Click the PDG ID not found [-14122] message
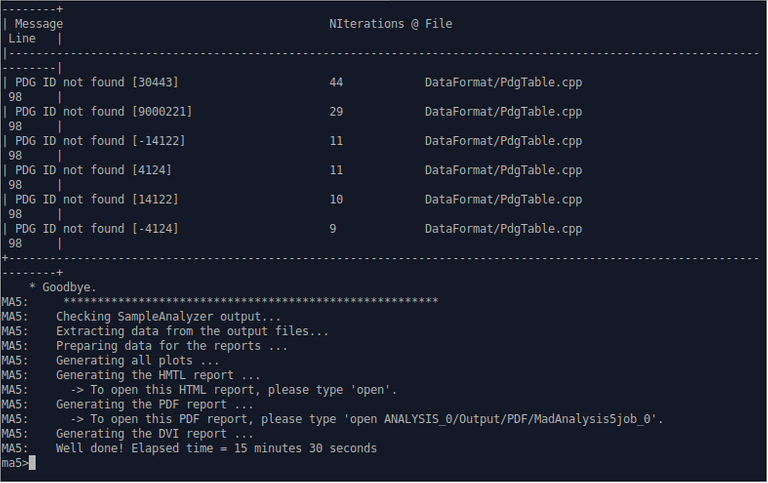 point(100,141)
